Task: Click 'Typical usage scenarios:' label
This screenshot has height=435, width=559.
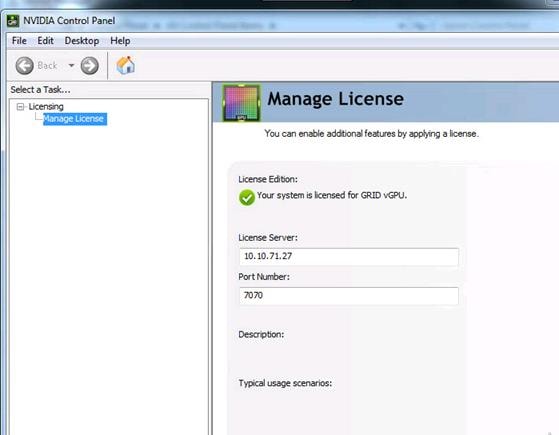Action: point(285,383)
